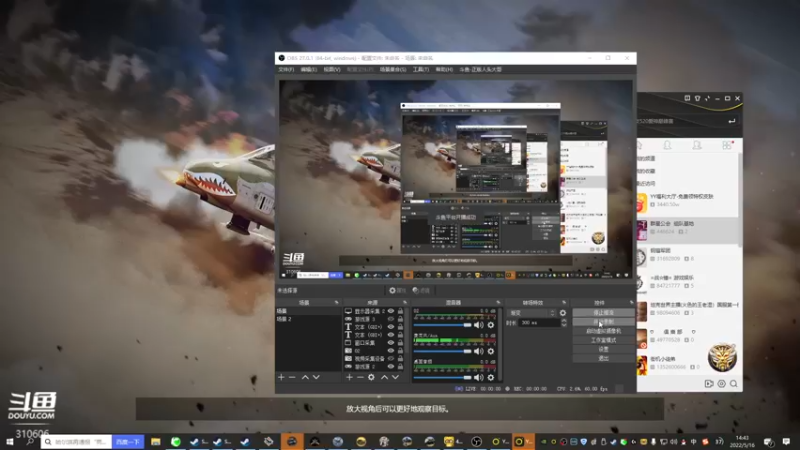Screen dimensions: 800x450
Task: Add a new source with the plus button
Action: (x=349, y=377)
